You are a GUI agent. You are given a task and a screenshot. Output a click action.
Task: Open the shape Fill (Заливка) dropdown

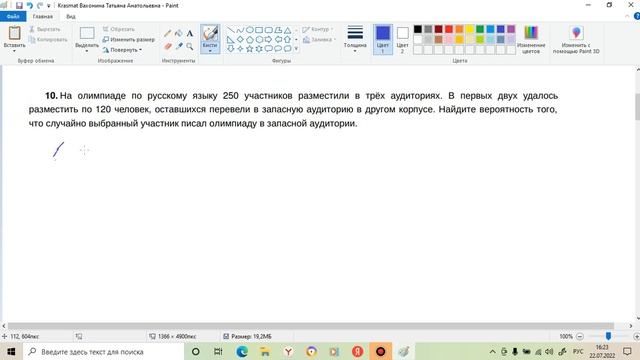[x=319, y=40]
